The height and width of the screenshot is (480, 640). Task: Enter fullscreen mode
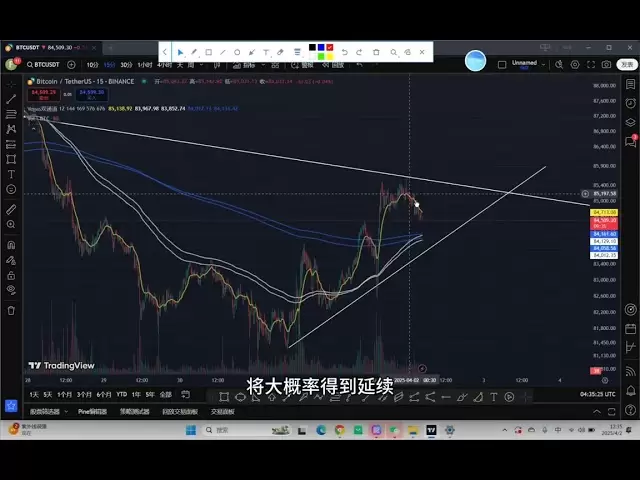coord(591,64)
